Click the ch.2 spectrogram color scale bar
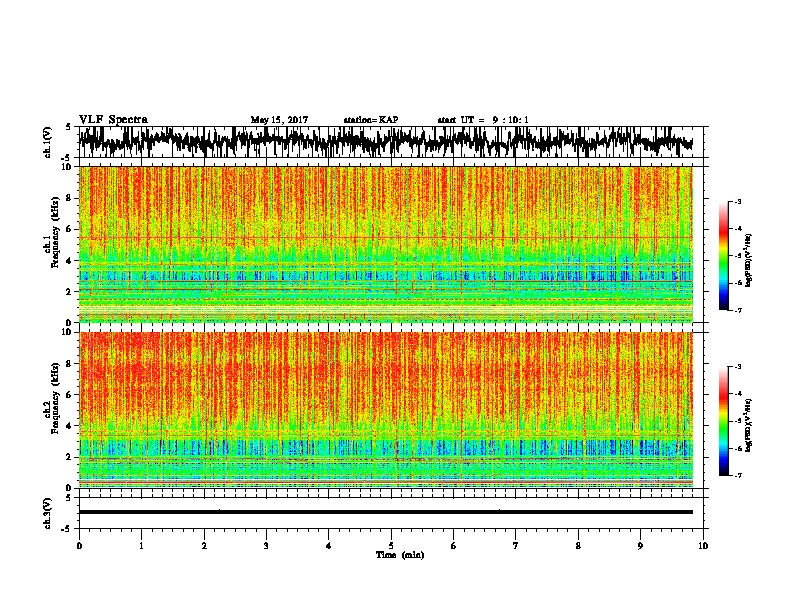The image size is (792, 612). coord(724,421)
